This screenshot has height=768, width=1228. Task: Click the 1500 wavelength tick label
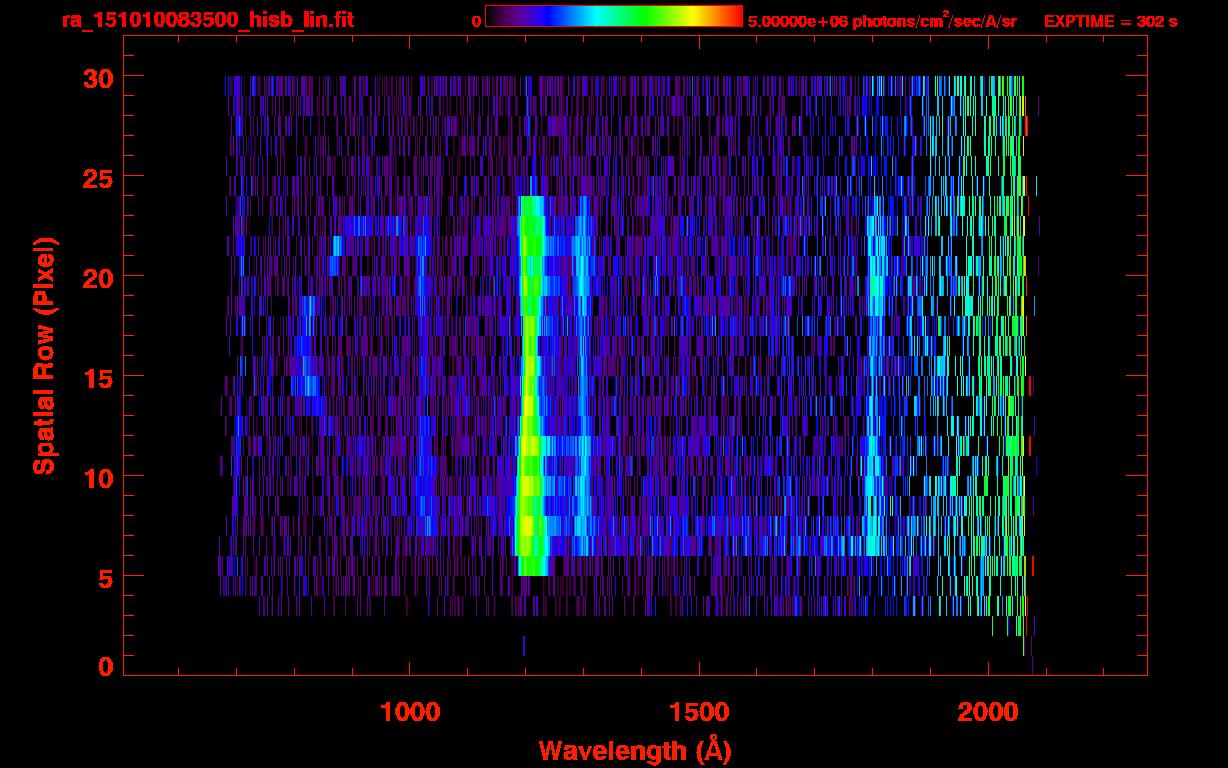tap(699, 711)
